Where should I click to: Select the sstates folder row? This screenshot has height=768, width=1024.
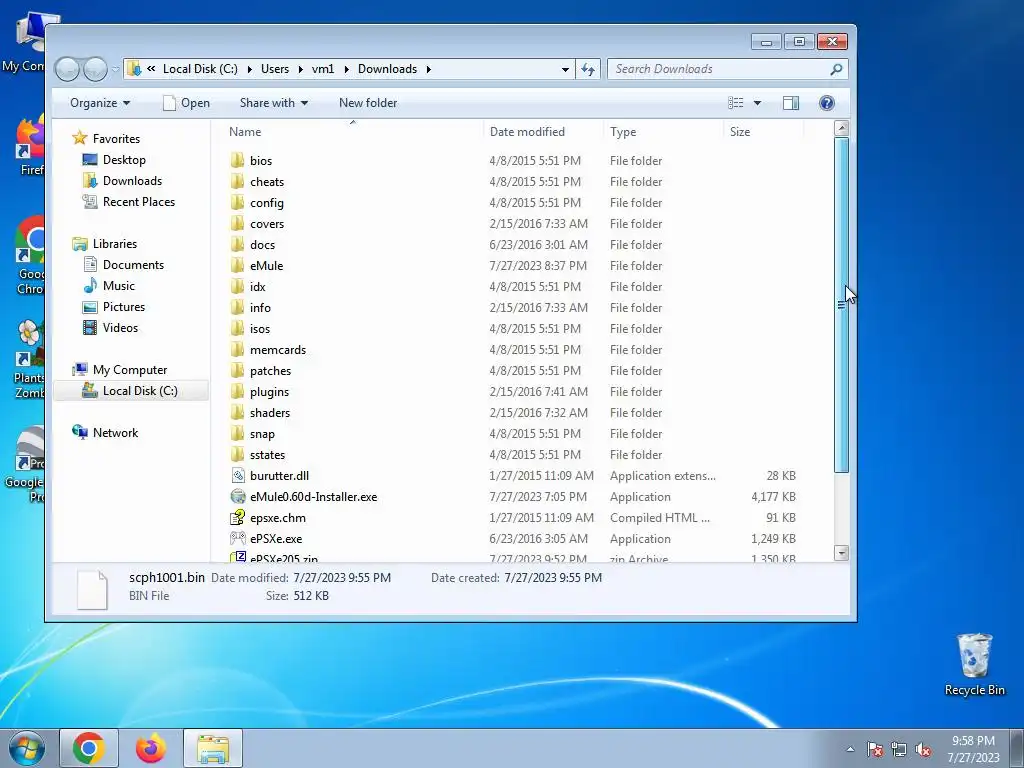click(515, 455)
